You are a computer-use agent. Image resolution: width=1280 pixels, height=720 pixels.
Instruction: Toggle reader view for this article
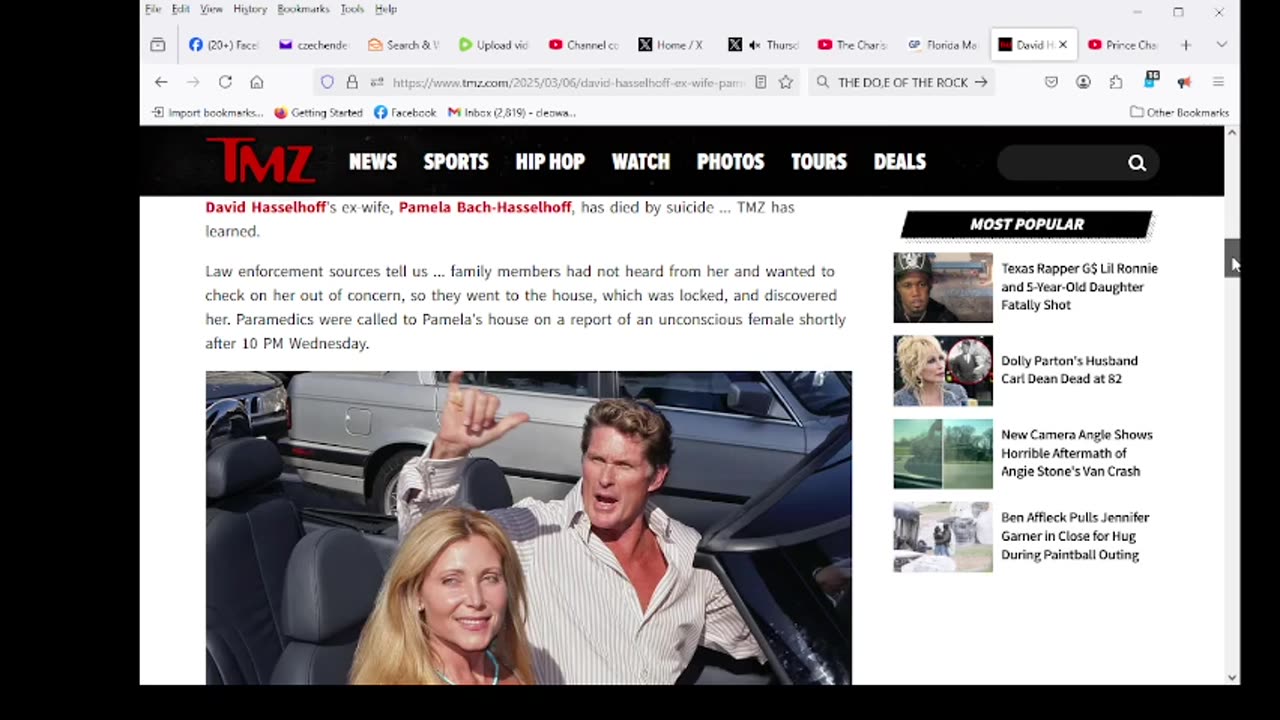[x=761, y=82]
